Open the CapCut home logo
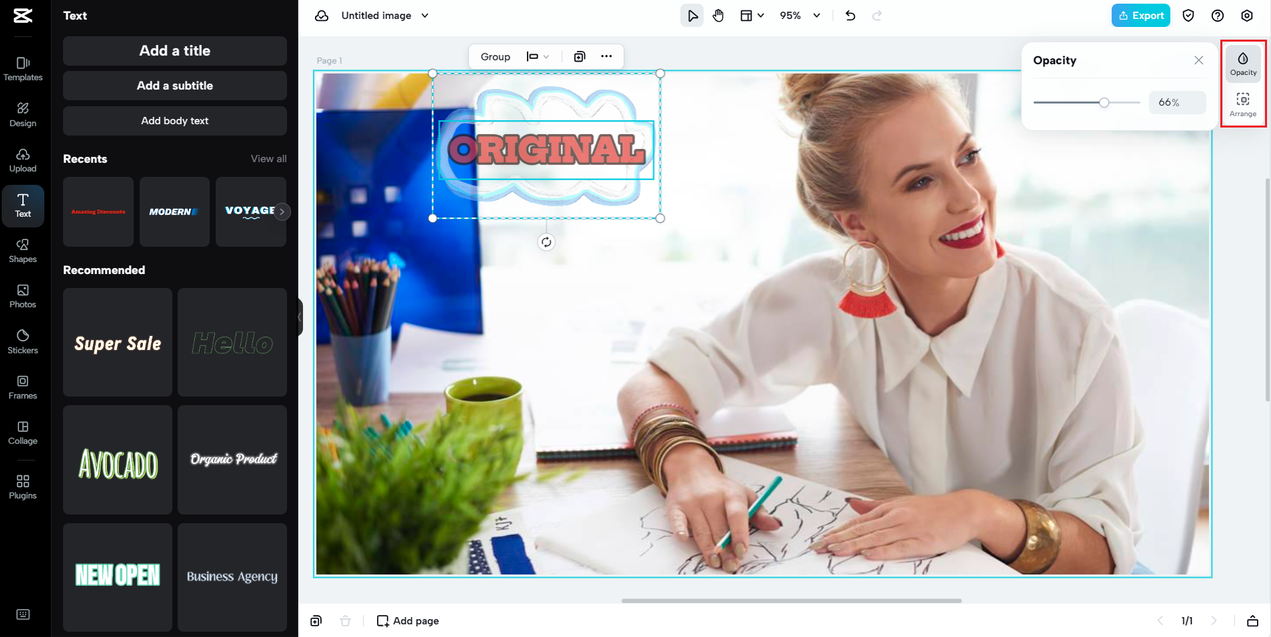The image size is (1271, 637). point(23,16)
